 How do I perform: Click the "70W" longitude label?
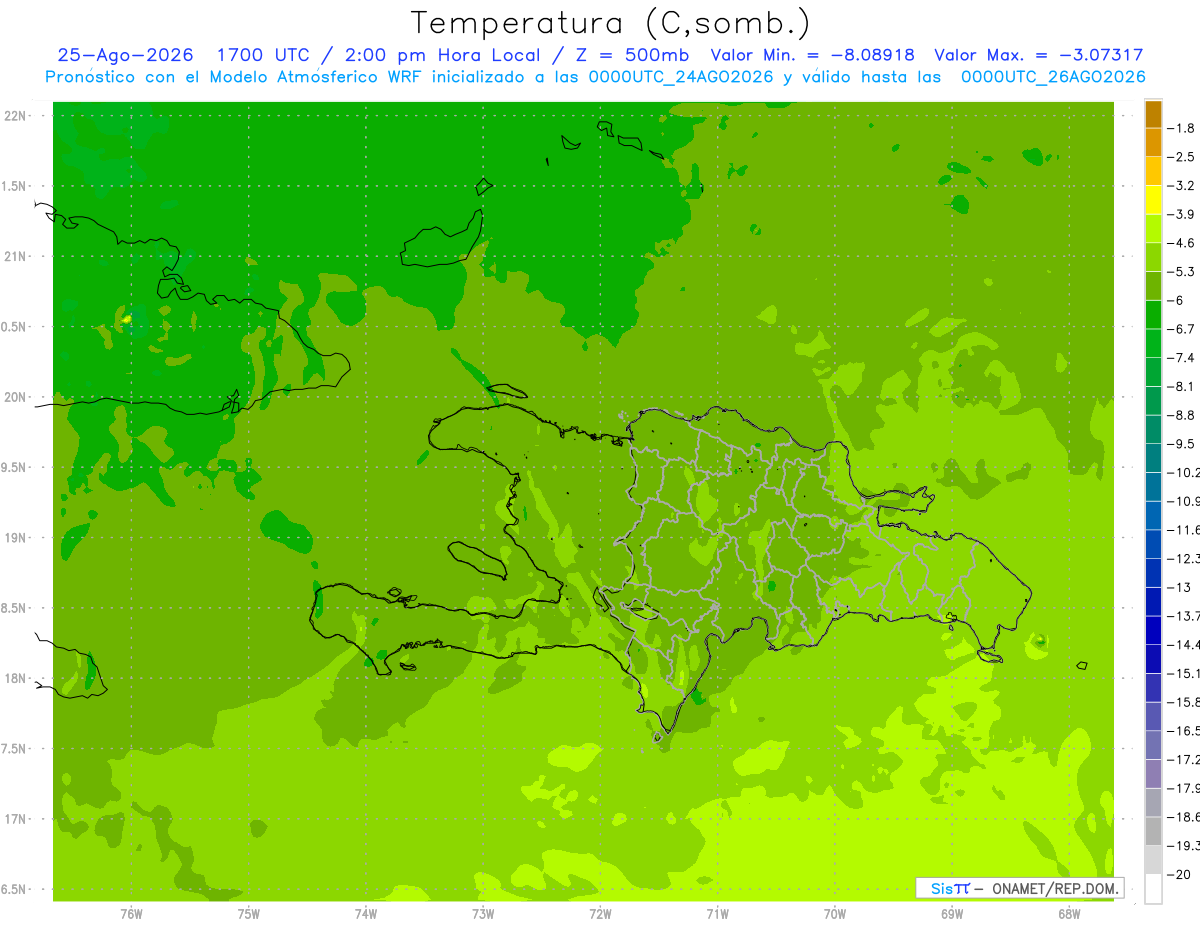(x=834, y=914)
